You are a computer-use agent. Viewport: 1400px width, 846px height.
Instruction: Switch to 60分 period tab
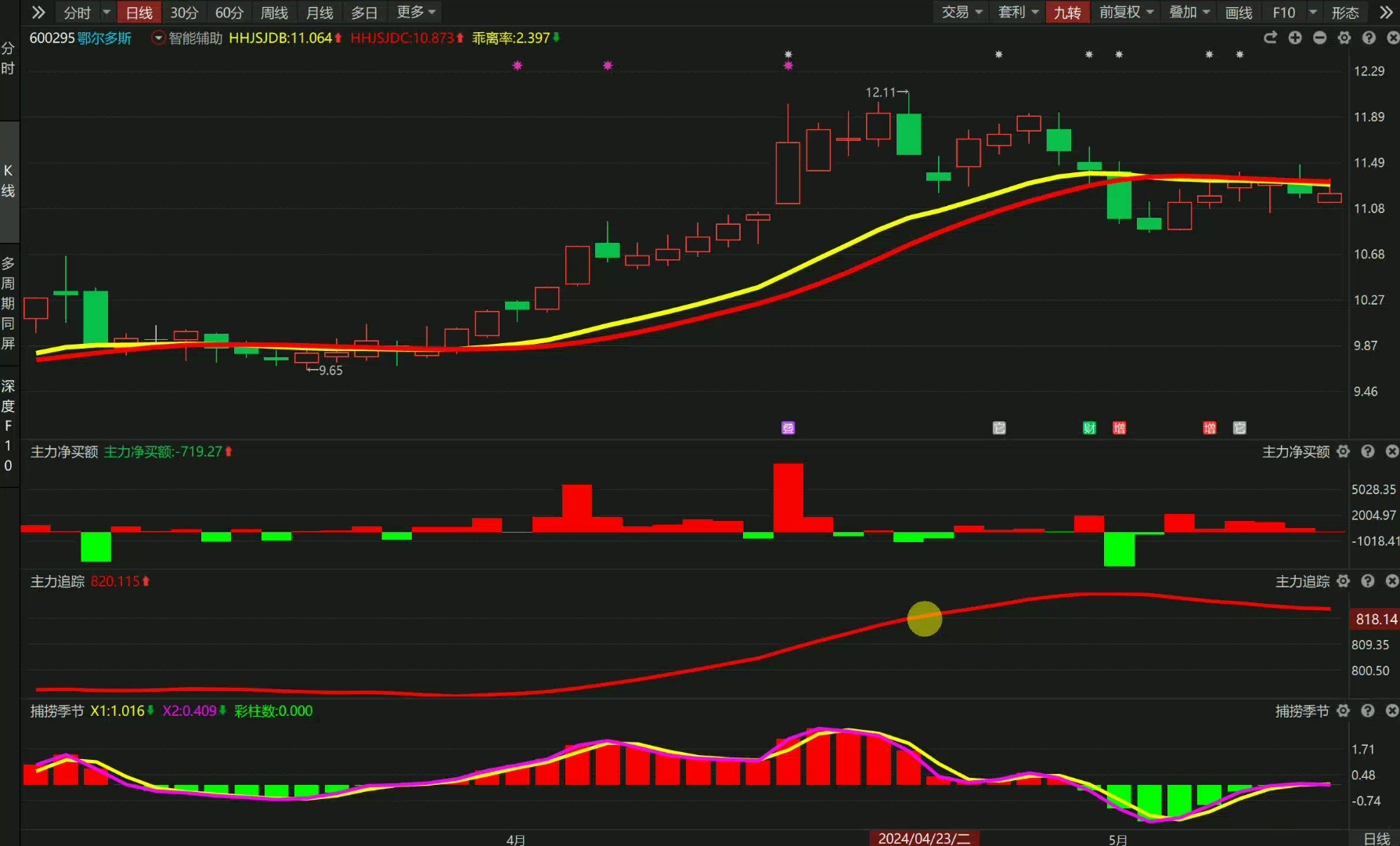[x=229, y=13]
